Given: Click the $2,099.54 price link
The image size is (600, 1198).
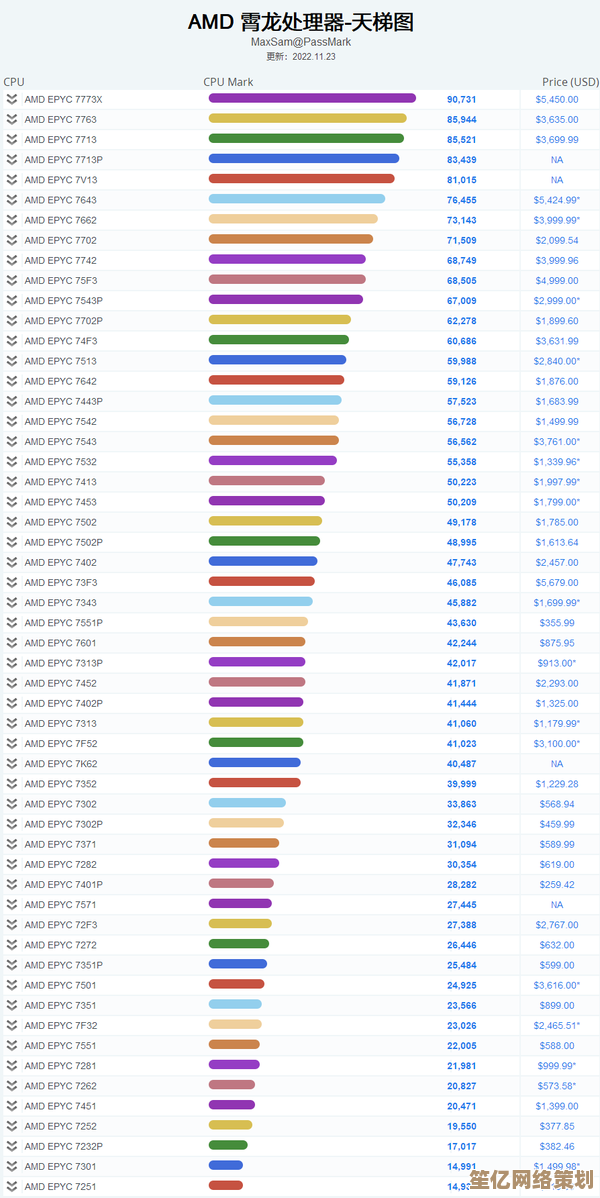Looking at the screenshot, I should tap(556, 240).
